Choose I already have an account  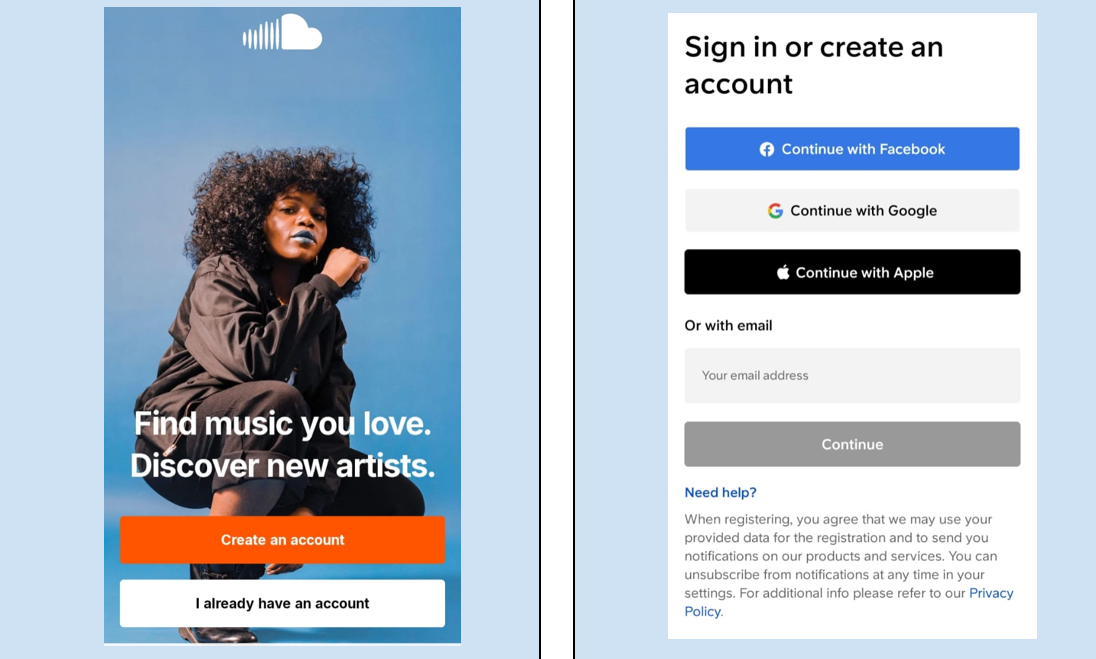point(282,603)
